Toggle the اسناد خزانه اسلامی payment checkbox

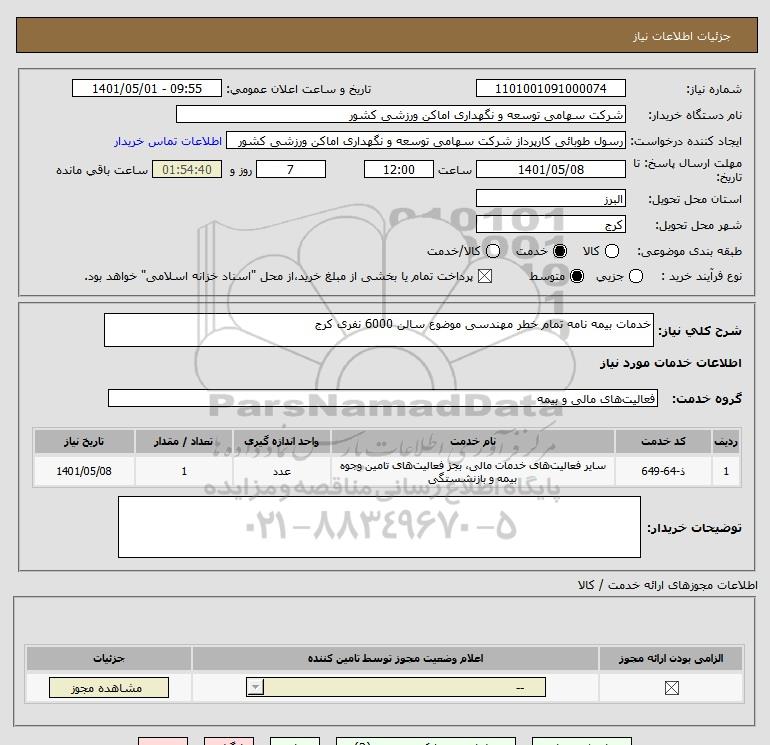[x=485, y=276]
